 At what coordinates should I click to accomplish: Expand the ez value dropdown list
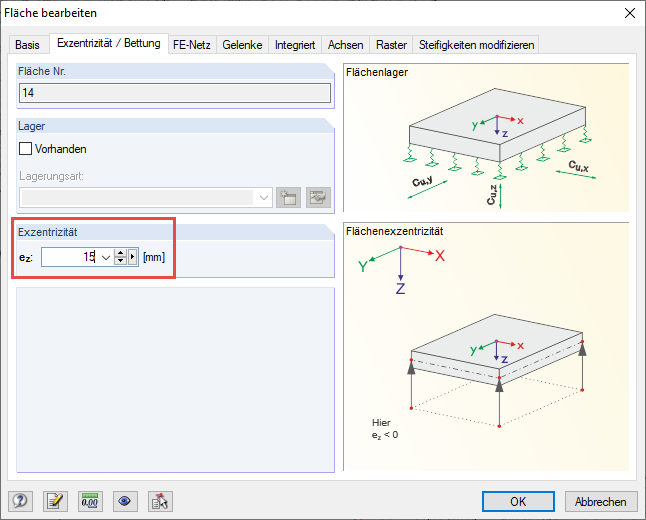pos(106,258)
